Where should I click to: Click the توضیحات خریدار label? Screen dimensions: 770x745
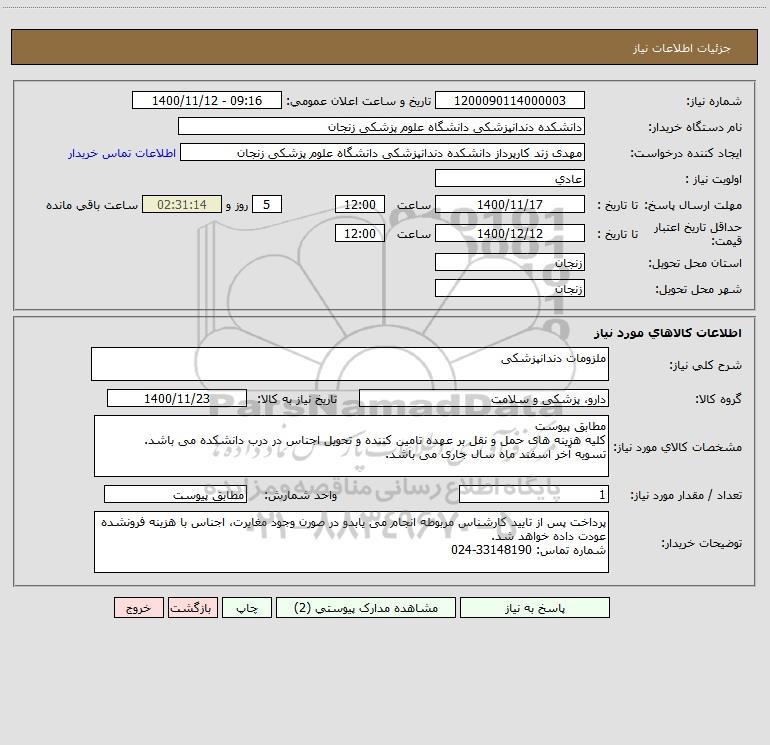tap(701, 543)
